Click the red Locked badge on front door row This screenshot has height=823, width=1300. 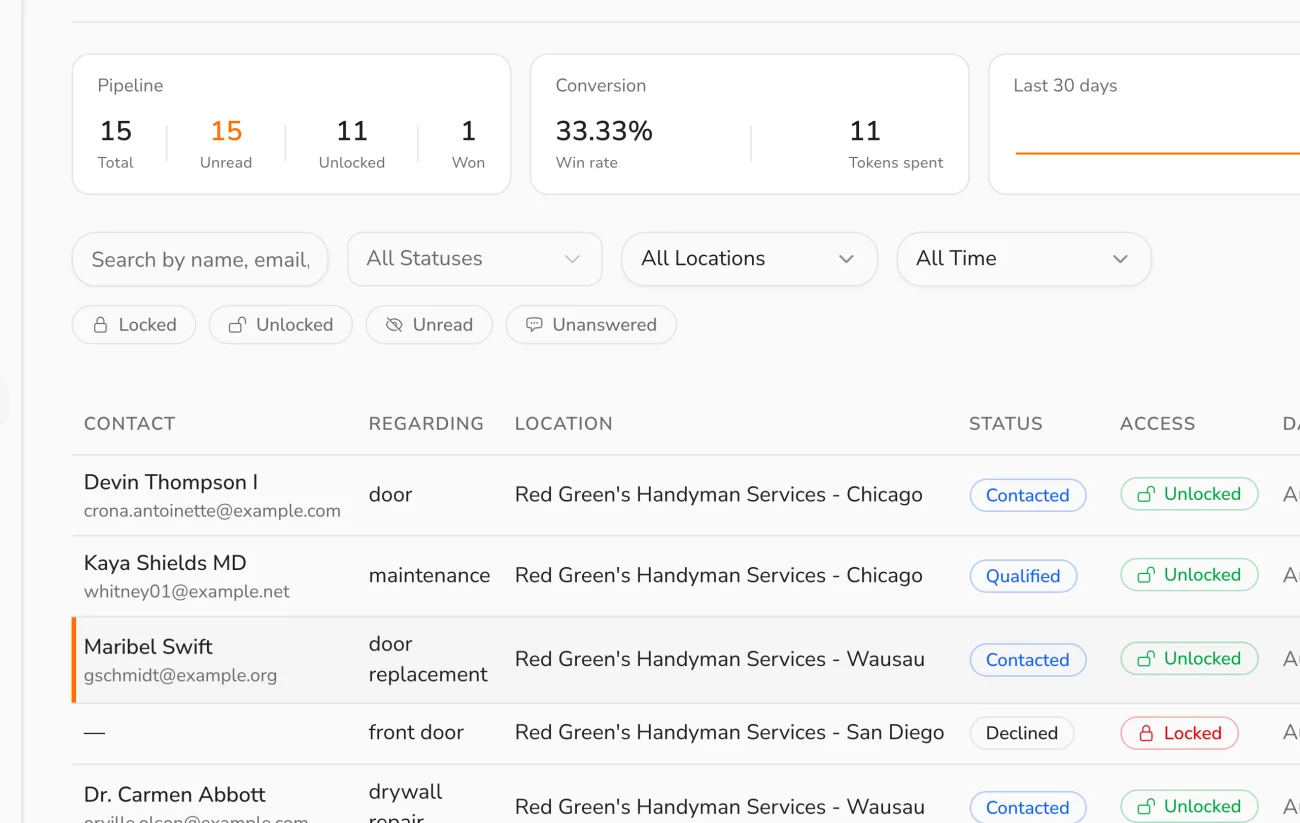click(x=1180, y=733)
